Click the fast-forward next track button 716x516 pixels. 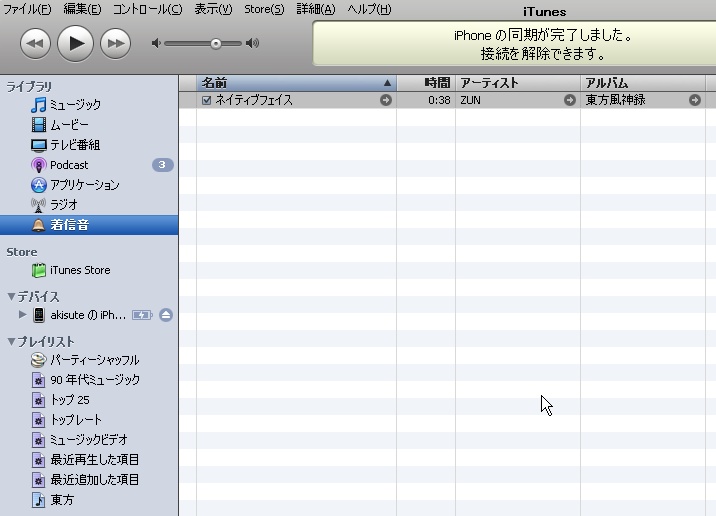point(116,43)
